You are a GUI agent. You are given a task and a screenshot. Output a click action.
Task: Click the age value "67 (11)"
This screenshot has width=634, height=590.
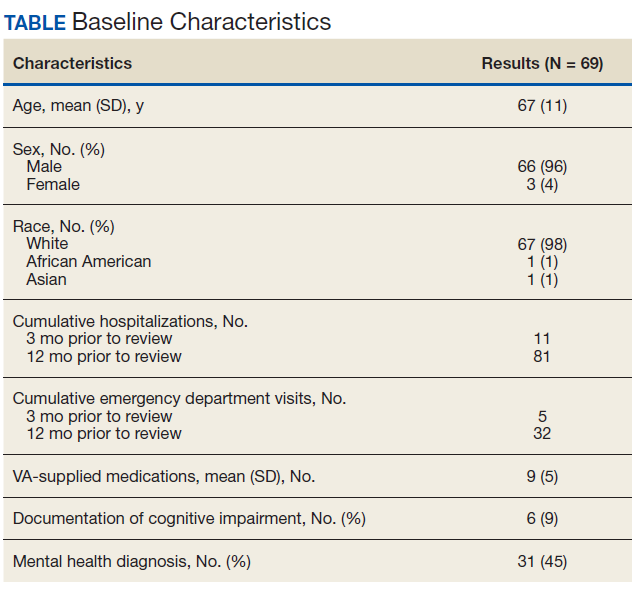click(x=542, y=105)
